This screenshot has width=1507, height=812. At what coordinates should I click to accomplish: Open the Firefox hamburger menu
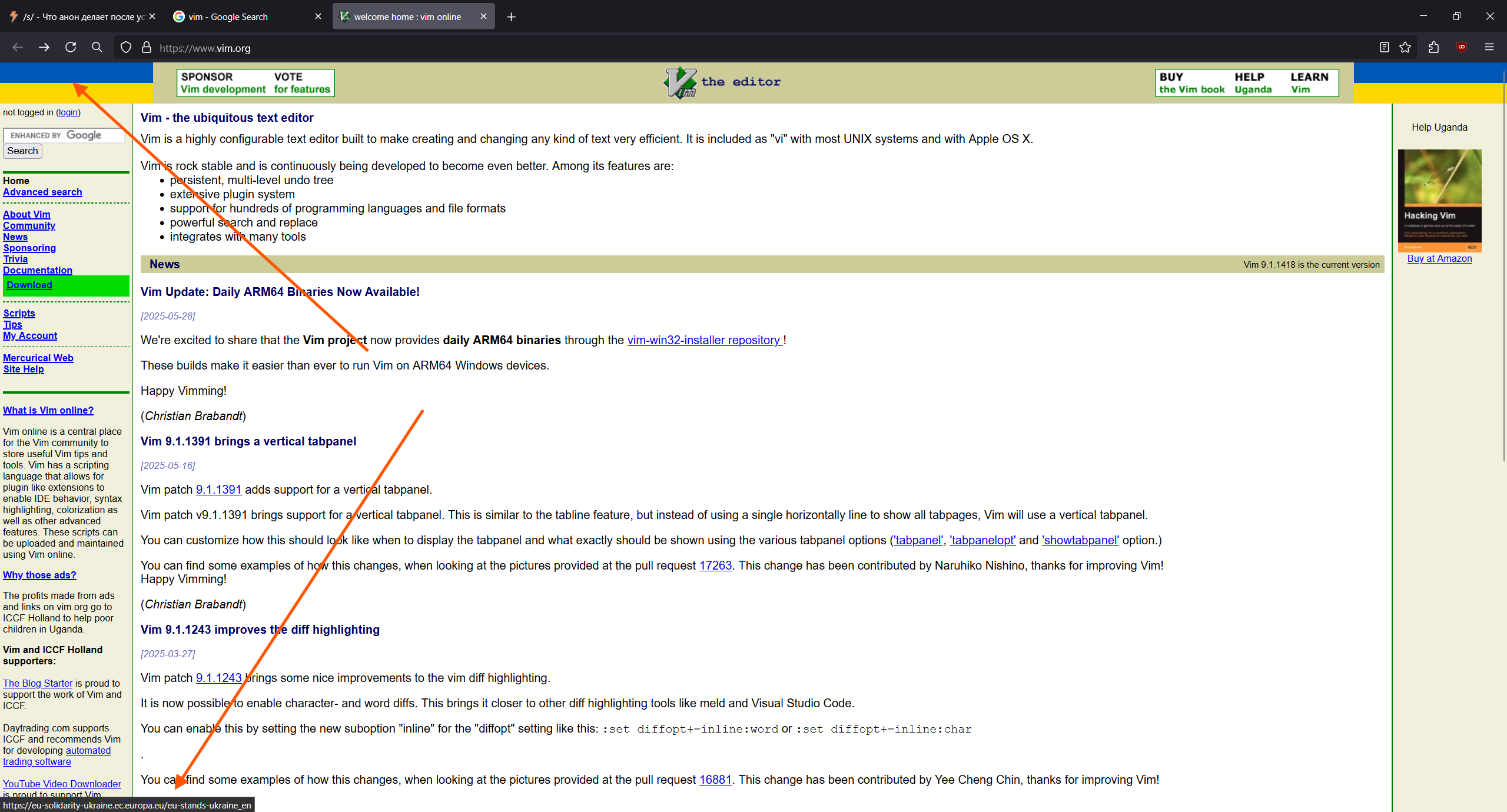click(x=1489, y=48)
